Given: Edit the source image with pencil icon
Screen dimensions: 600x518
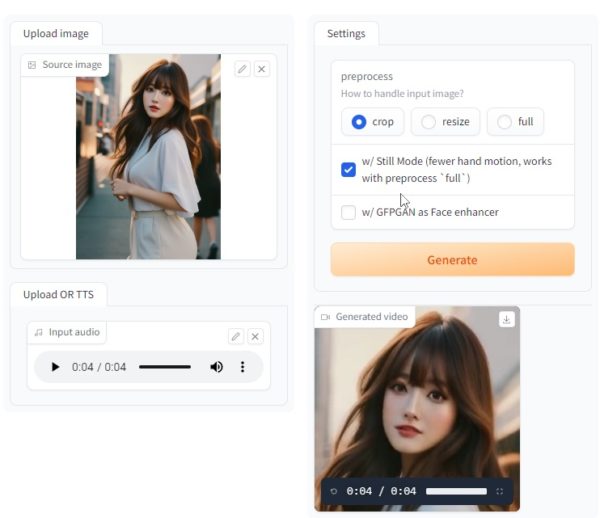Looking at the screenshot, I should 242,69.
